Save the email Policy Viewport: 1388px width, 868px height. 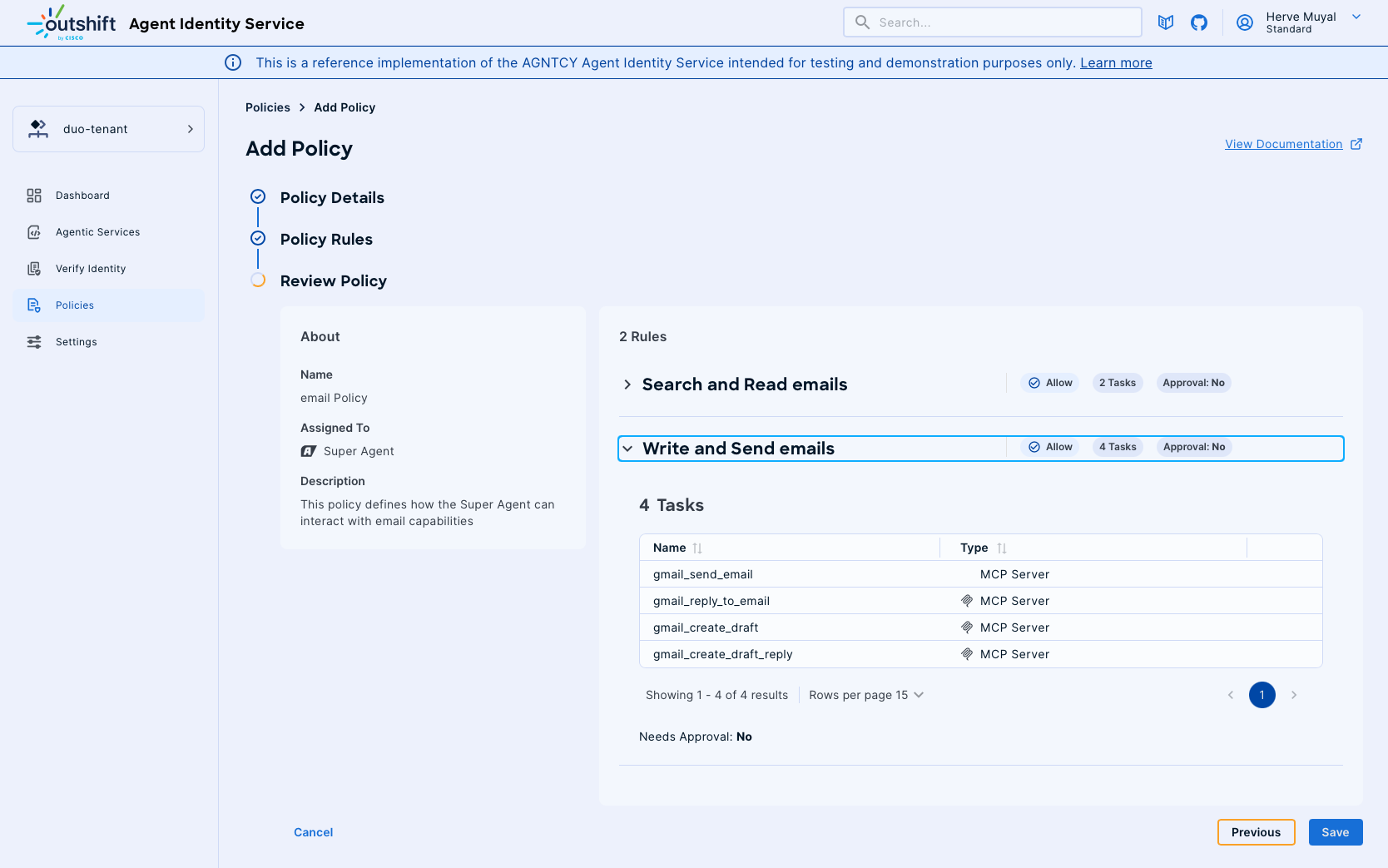[1335, 831]
